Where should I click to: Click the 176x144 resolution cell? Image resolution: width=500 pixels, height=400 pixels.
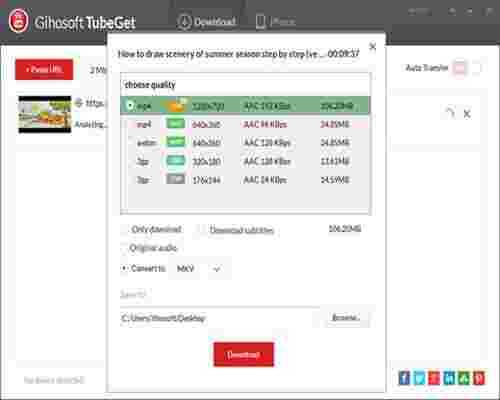(206, 180)
